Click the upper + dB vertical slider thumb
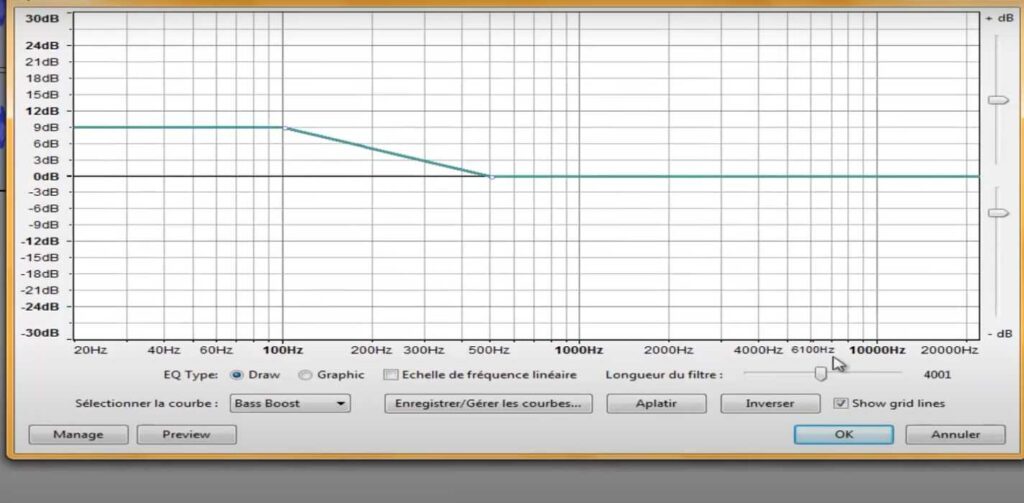This screenshot has height=503, width=1024. pyautogui.click(x=998, y=100)
